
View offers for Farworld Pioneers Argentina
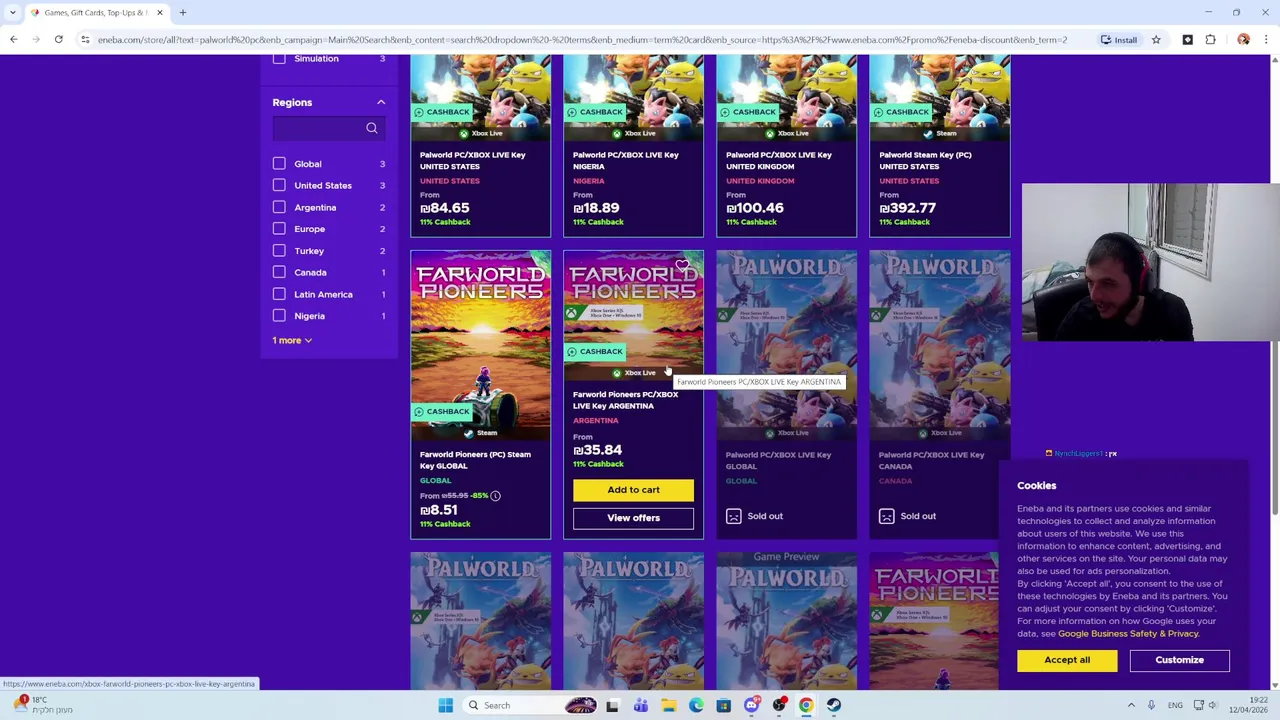pos(633,518)
